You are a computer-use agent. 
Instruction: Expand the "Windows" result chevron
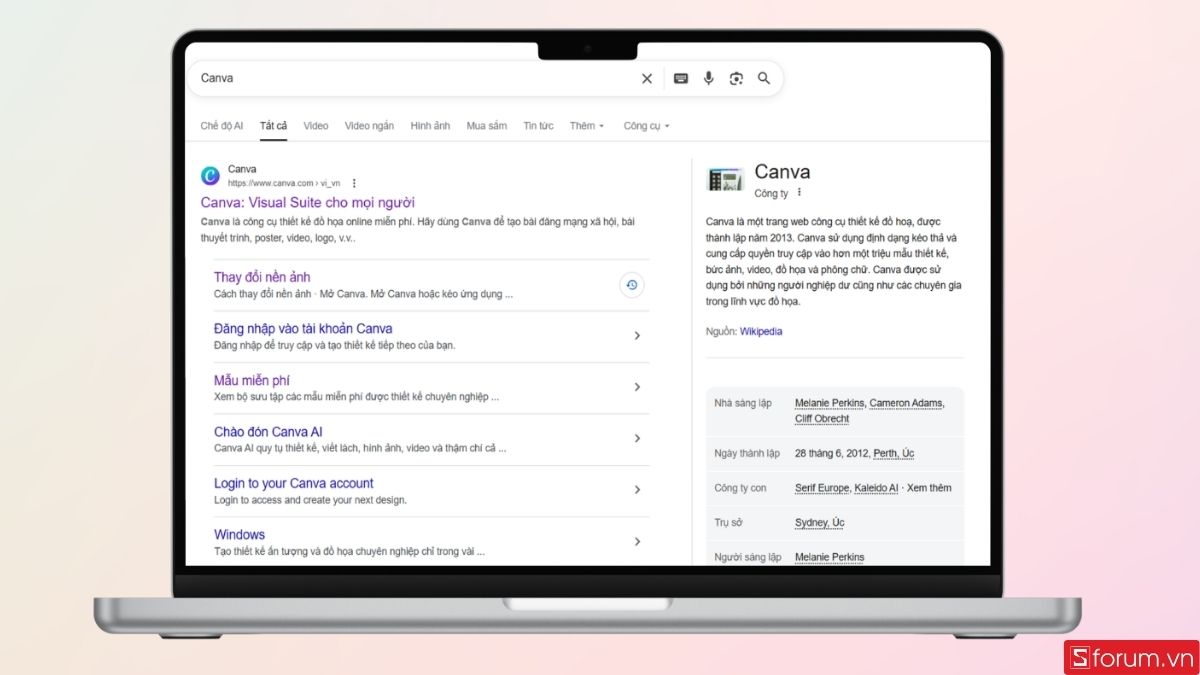coord(637,541)
